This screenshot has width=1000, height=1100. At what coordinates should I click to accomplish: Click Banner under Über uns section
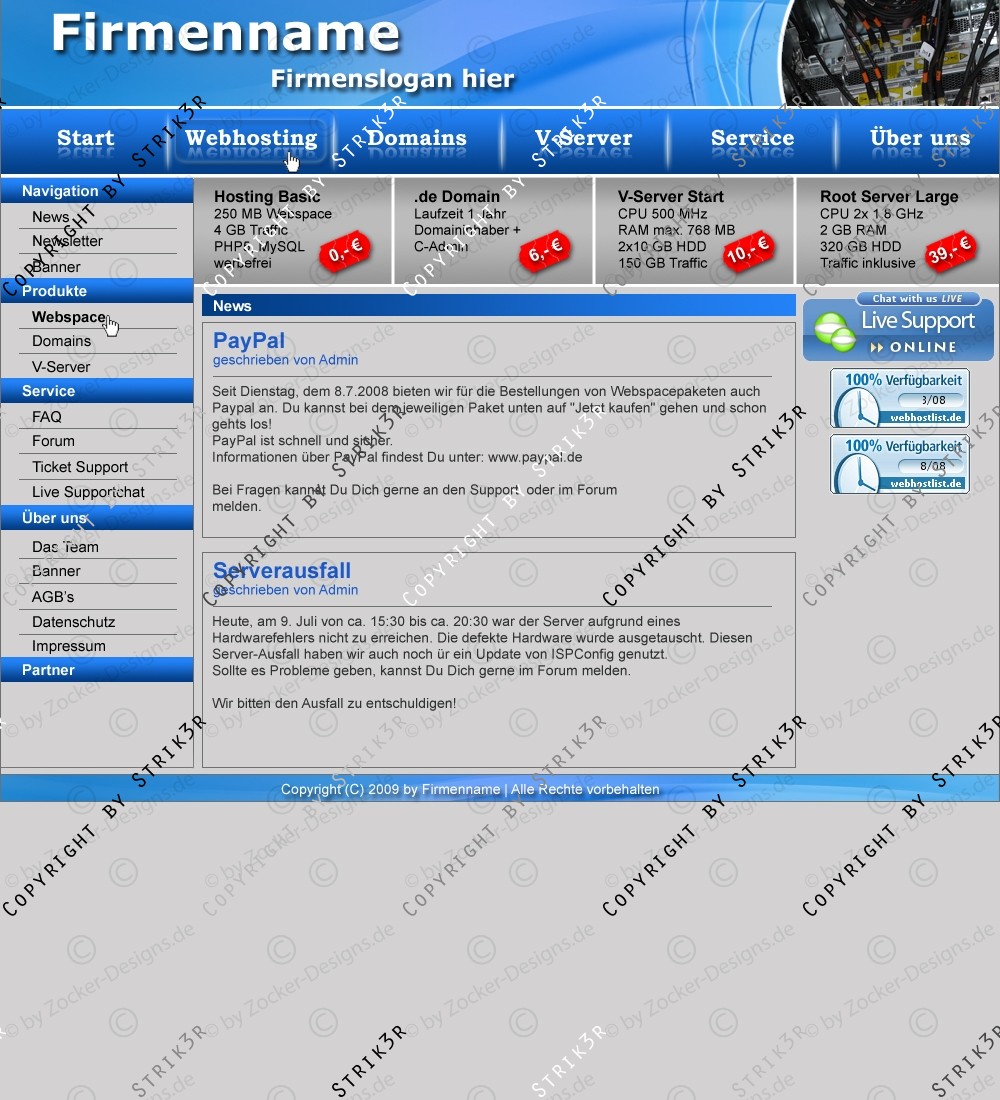pos(56,571)
